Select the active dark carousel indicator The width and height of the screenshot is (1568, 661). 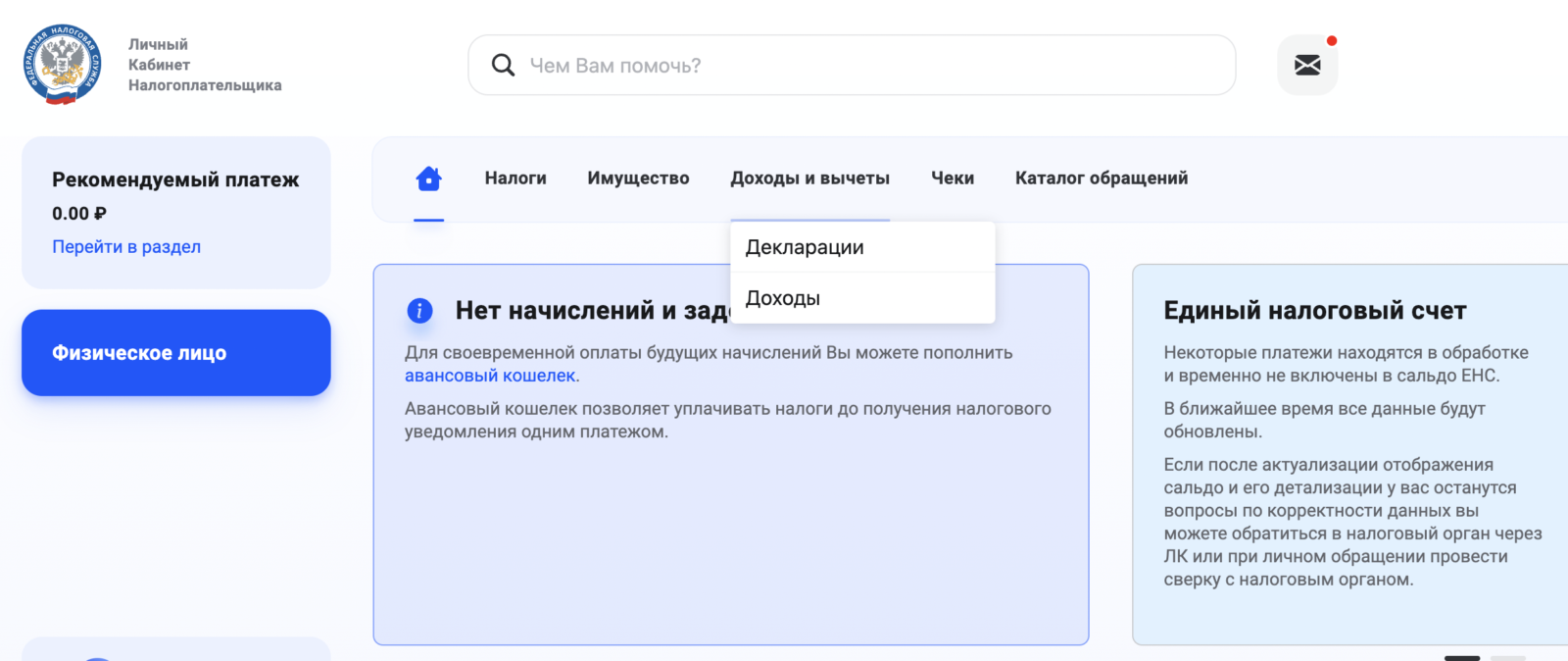[1462, 658]
